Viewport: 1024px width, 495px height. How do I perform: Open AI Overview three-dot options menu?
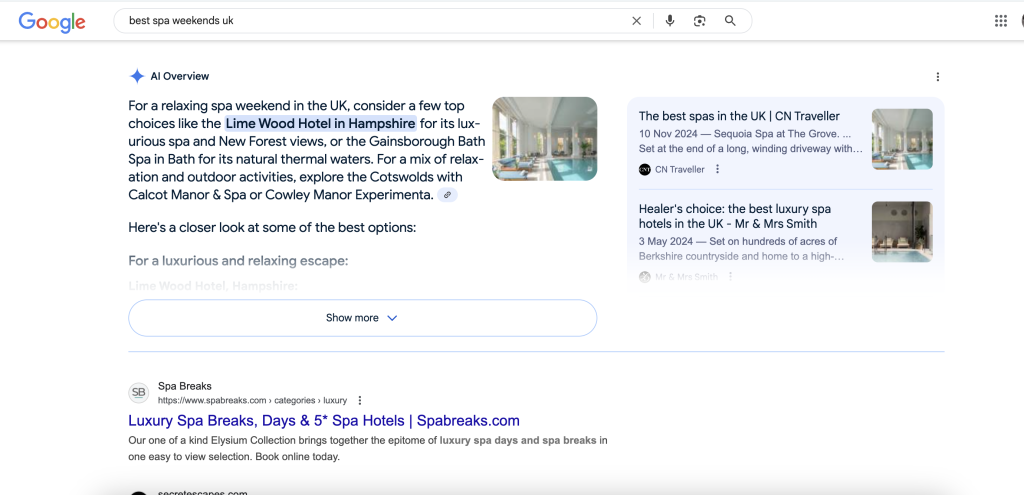[x=938, y=77]
